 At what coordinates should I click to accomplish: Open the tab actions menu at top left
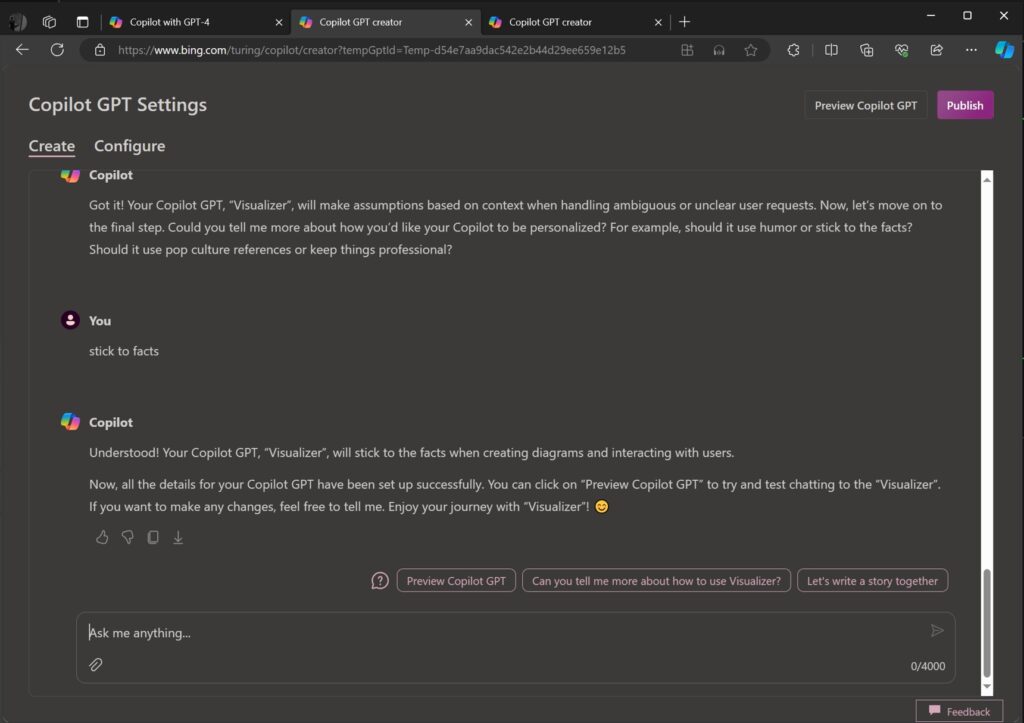tap(83, 21)
